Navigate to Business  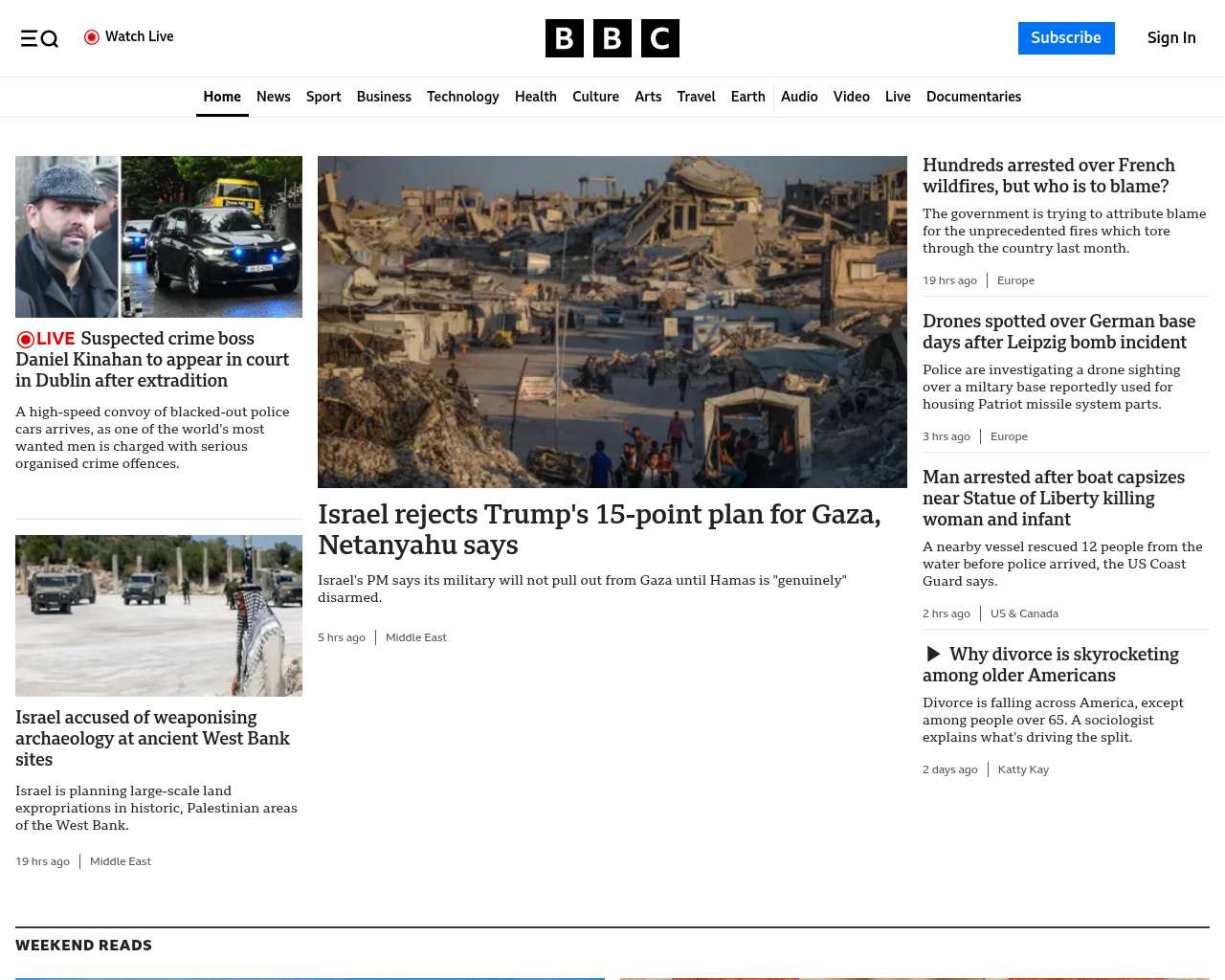[x=384, y=97]
